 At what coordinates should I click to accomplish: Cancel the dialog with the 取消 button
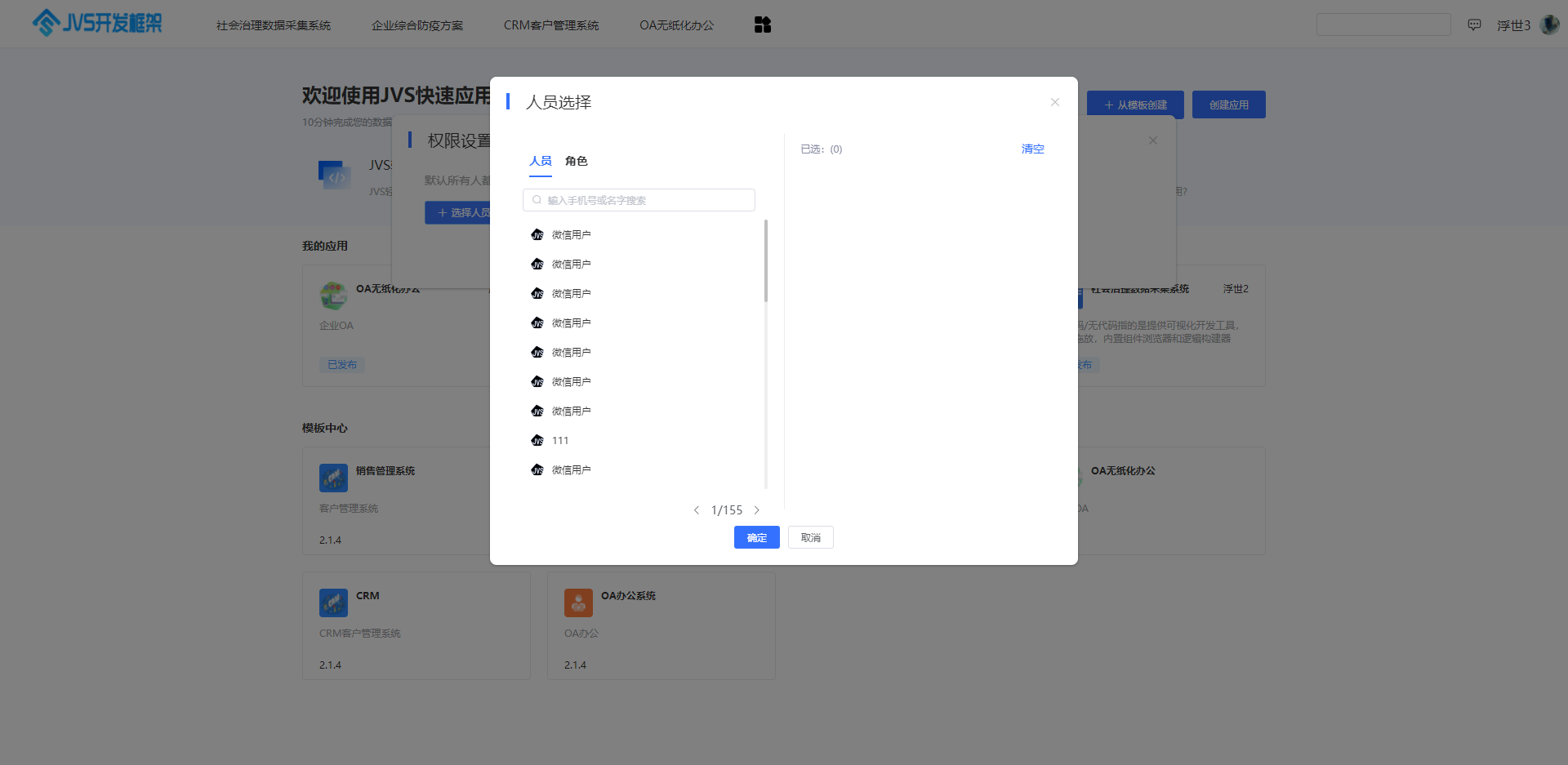811,537
